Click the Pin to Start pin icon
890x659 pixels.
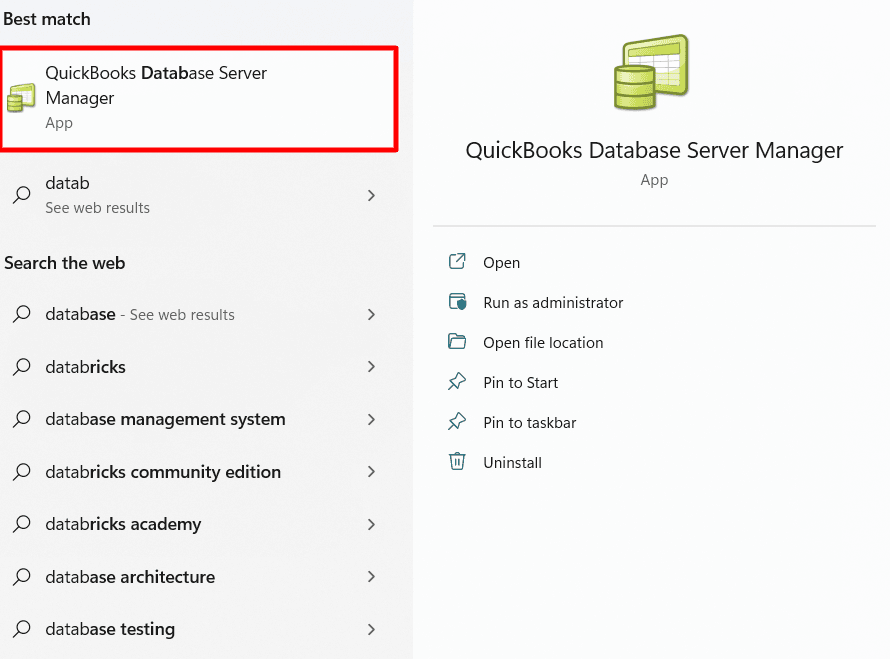[457, 382]
